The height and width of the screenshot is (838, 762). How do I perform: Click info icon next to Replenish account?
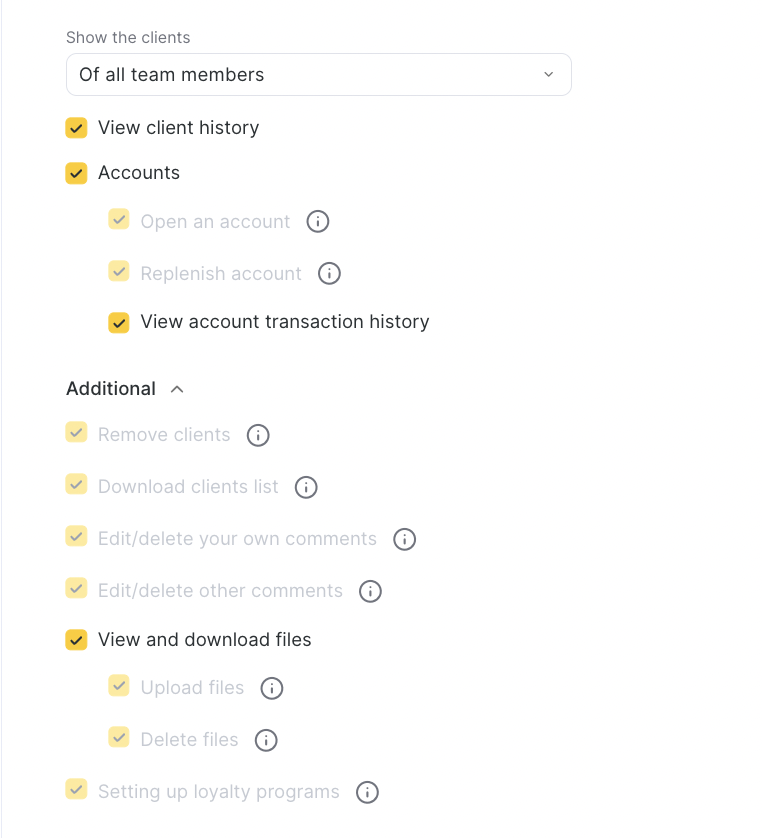point(329,274)
